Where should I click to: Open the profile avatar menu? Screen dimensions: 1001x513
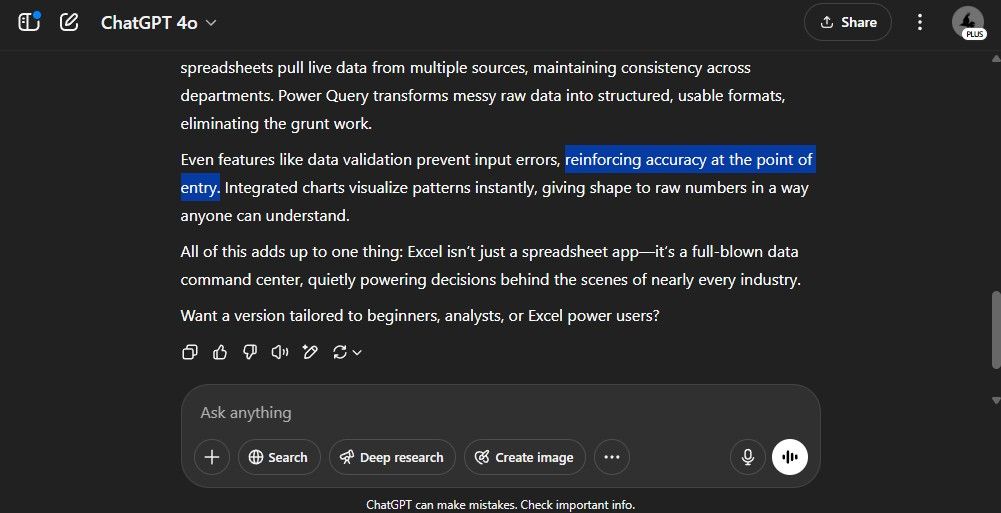[x=968, y=22]
